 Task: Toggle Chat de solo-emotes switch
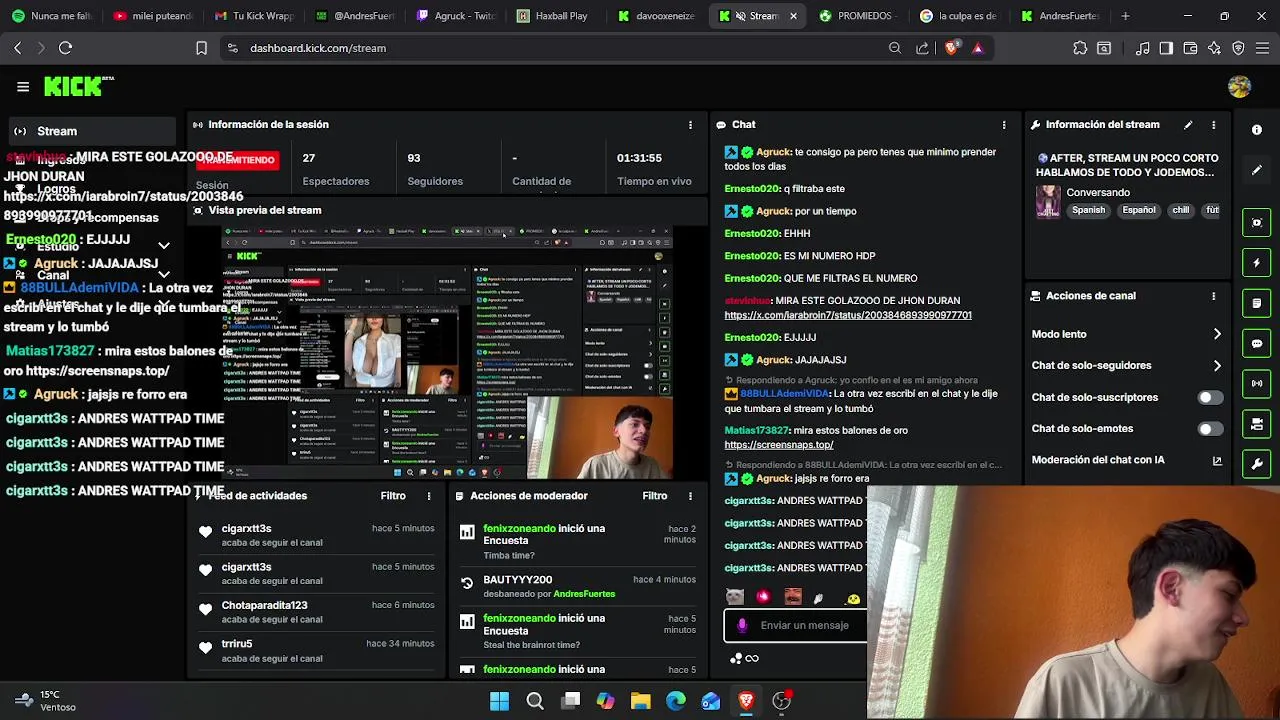[1210, 429]
